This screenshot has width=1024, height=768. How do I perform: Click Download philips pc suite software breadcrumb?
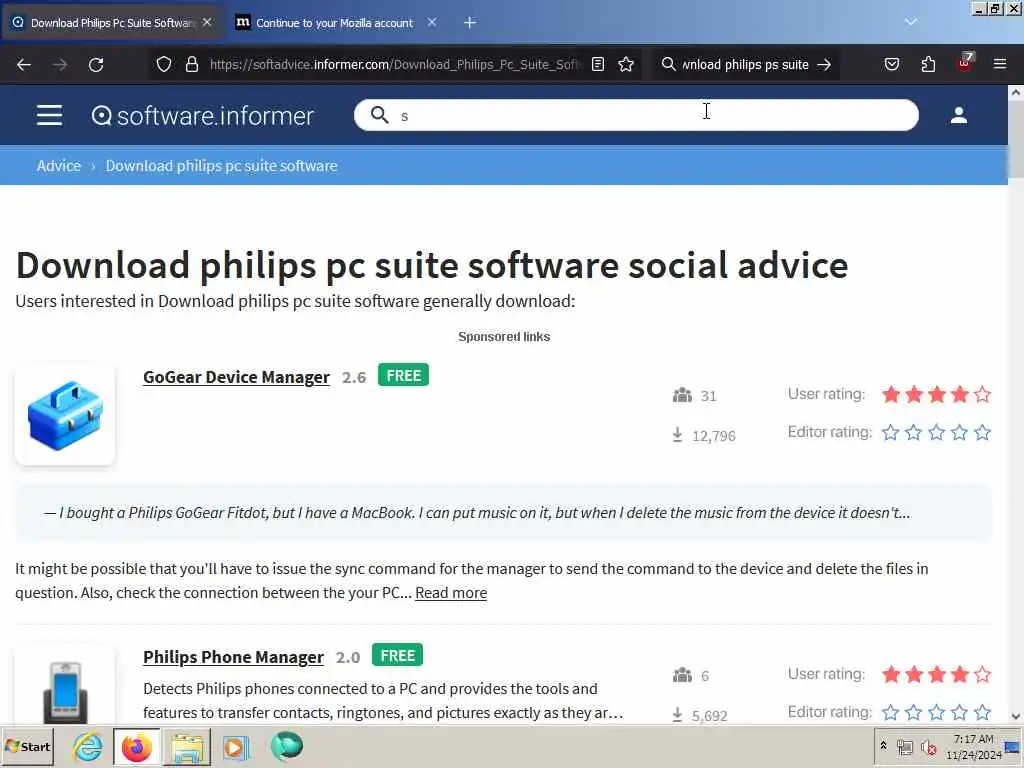(x=221, y=166)
